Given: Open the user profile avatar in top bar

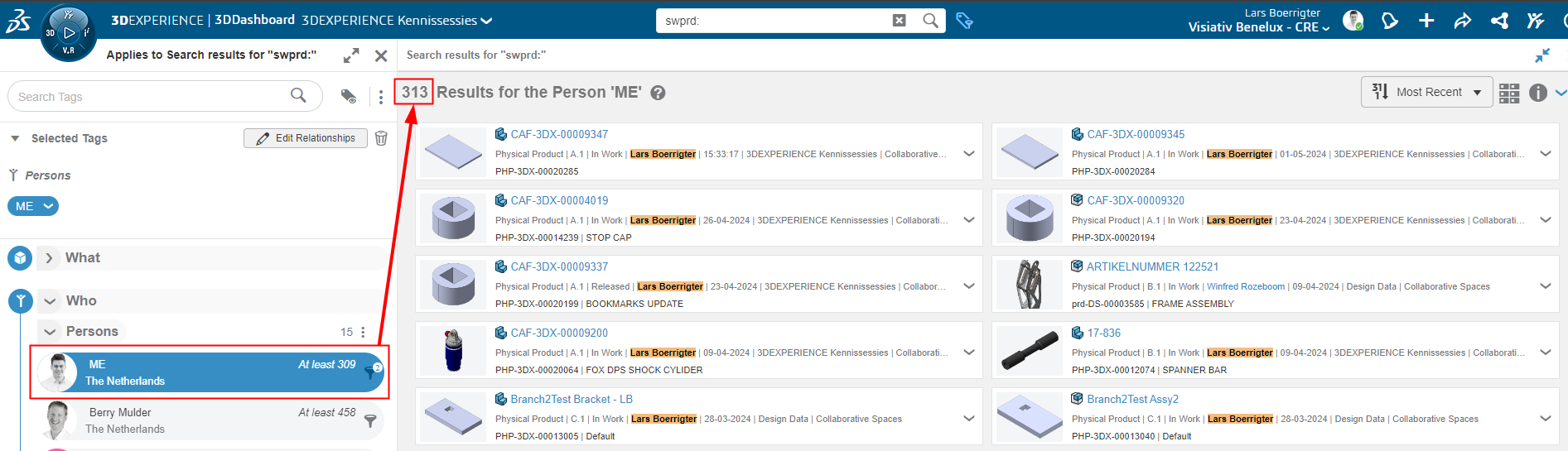Looking at the screenshot, I should 1353,21.
